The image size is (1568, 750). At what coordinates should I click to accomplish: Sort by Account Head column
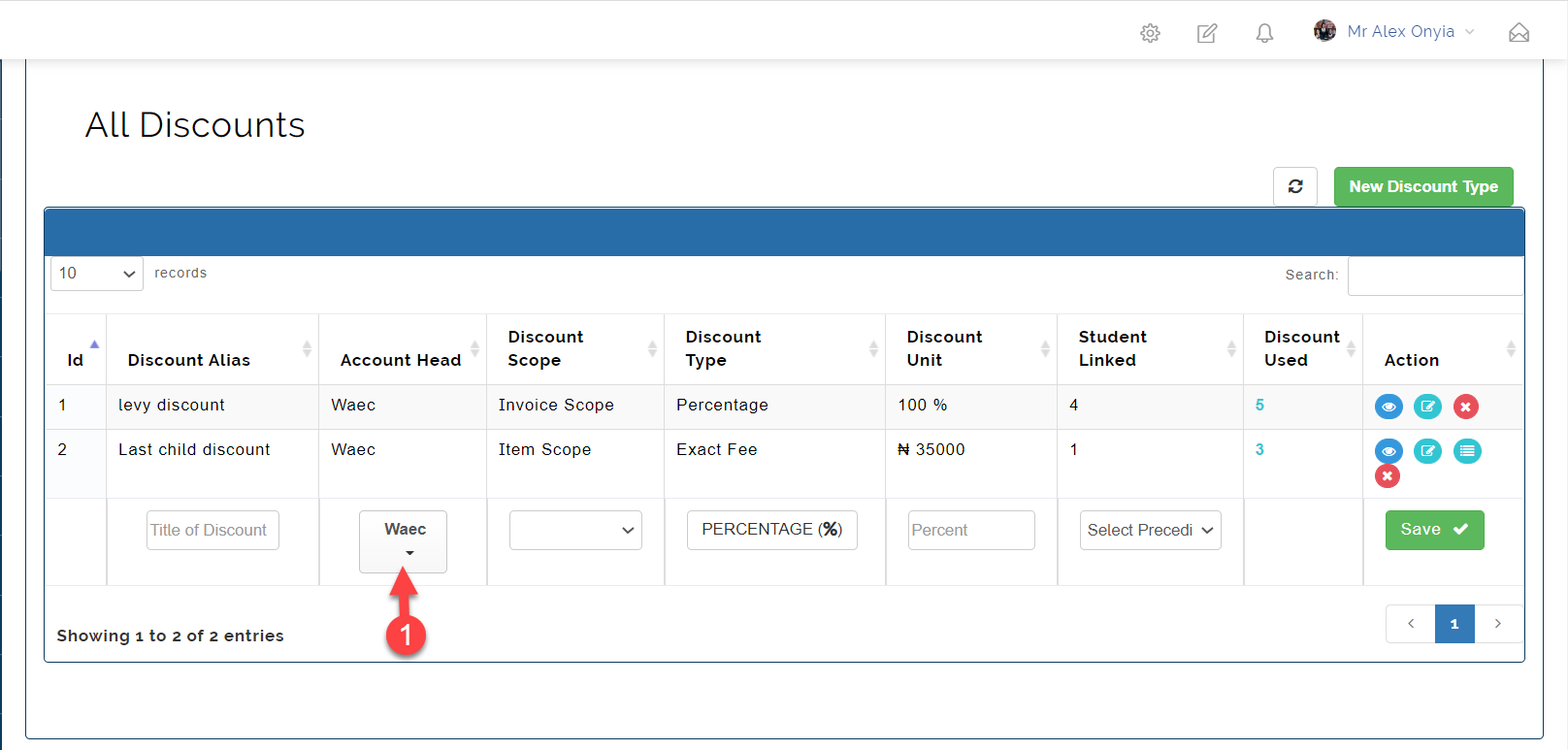point(403,349)
